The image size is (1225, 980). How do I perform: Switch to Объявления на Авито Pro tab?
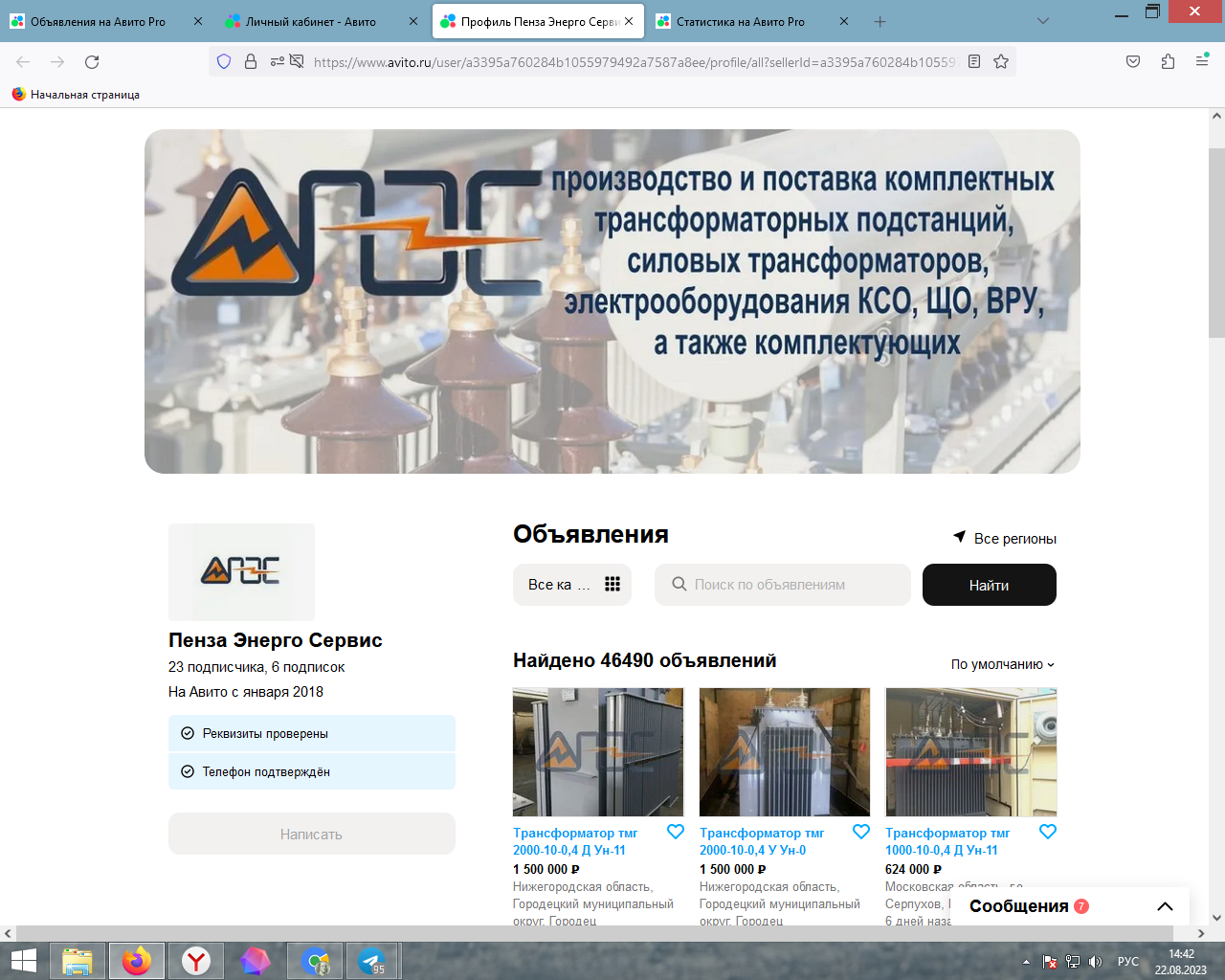point(96,21)
